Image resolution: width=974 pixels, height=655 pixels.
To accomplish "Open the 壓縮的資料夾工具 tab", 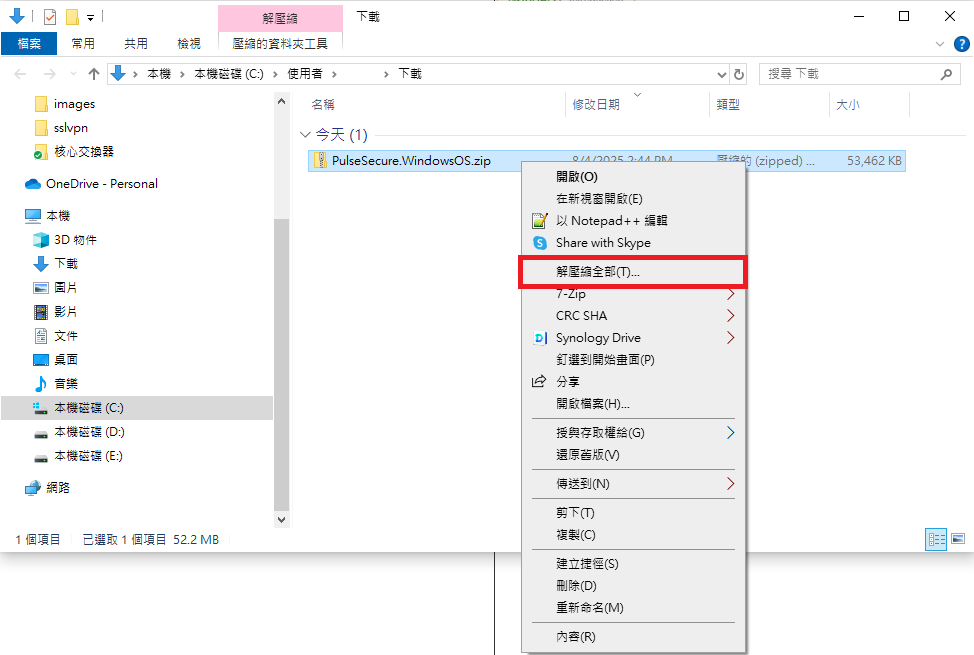I will [x=280, y=44].
